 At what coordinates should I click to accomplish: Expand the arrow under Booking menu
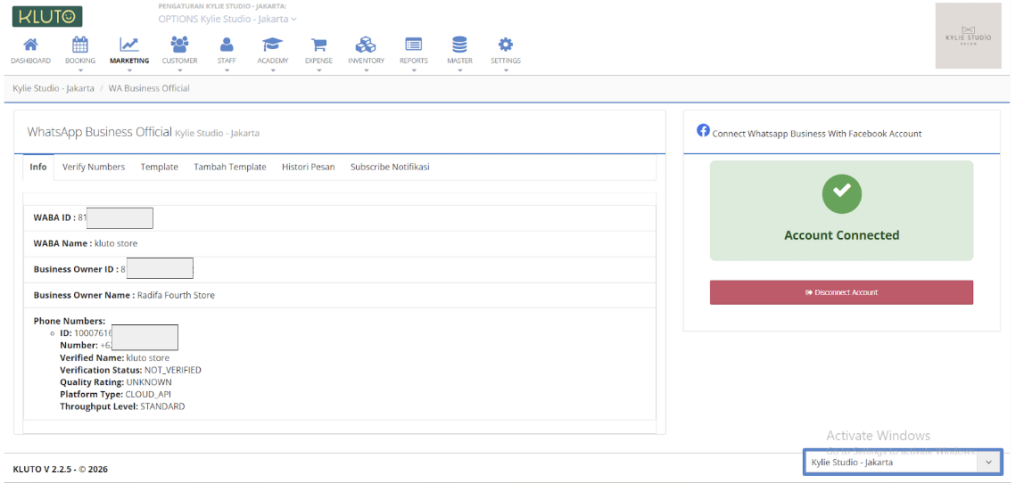click(x=80, y=69)
